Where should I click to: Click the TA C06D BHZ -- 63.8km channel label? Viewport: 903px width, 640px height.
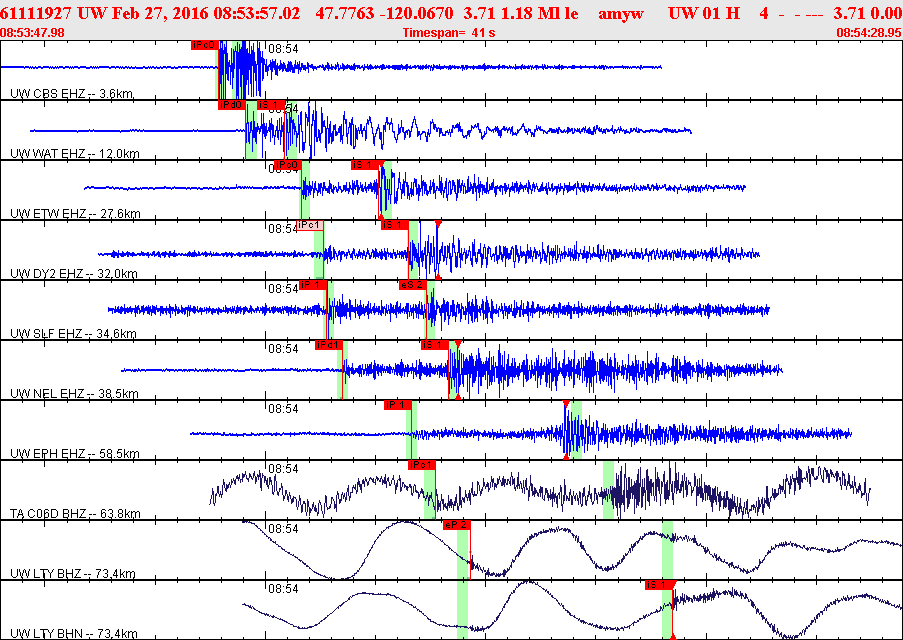pyautogui.click(x=75, y=513)
